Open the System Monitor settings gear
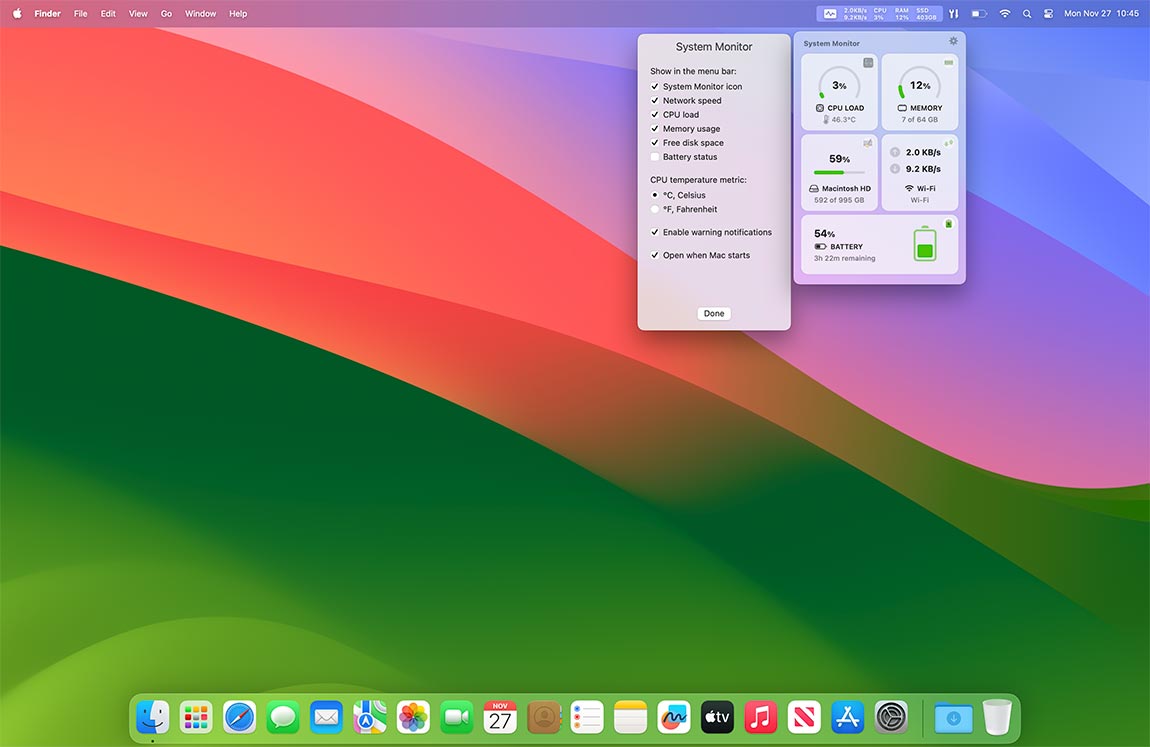 click(x=951, y=40)
